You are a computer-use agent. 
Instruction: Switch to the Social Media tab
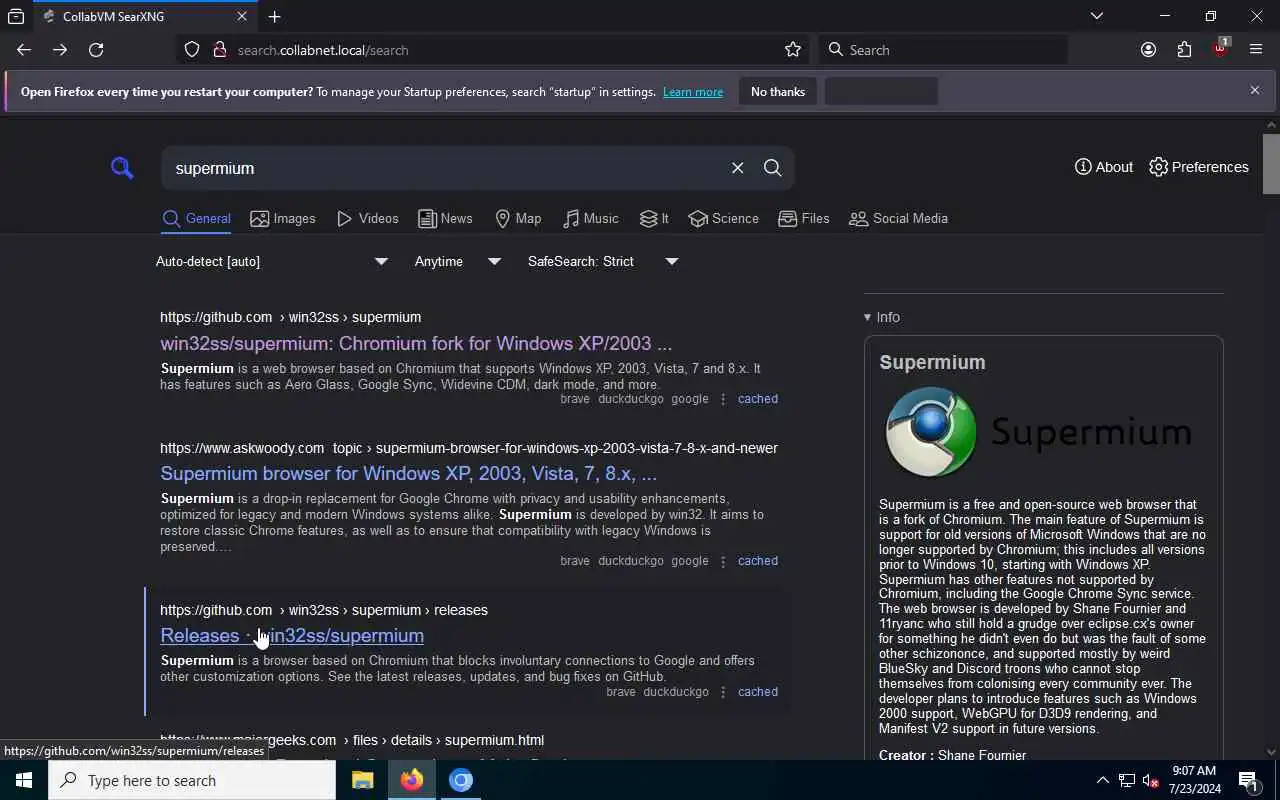tap(898, 218)
